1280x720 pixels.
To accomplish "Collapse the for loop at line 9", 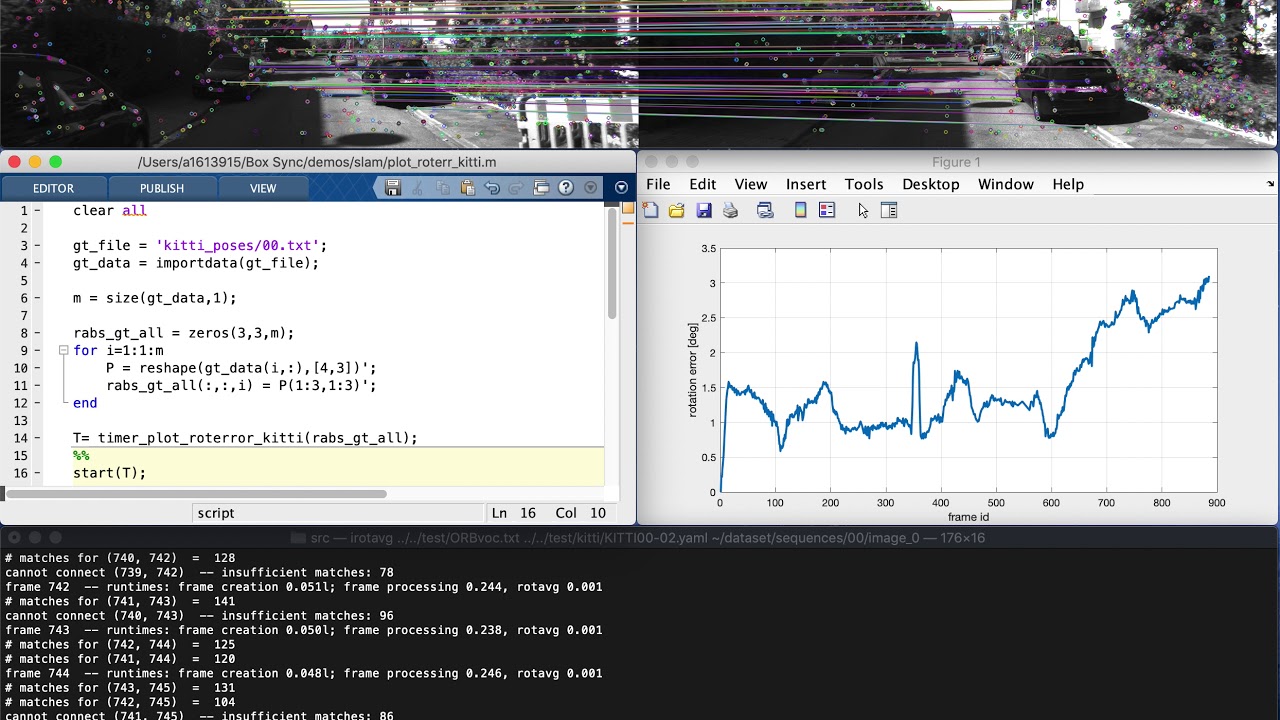I will point(63,351).
